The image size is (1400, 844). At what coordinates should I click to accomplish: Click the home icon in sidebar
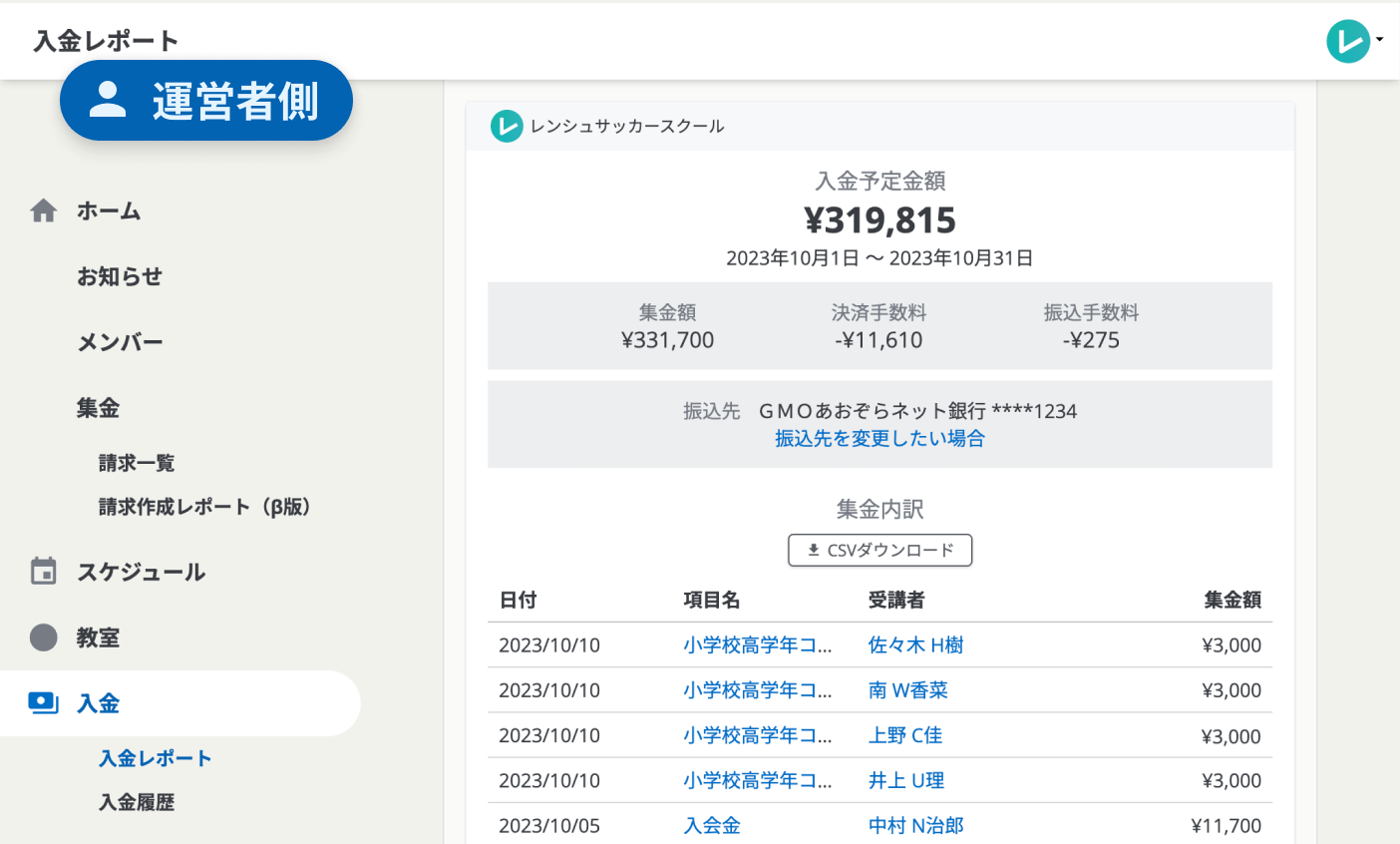[44, 211]
